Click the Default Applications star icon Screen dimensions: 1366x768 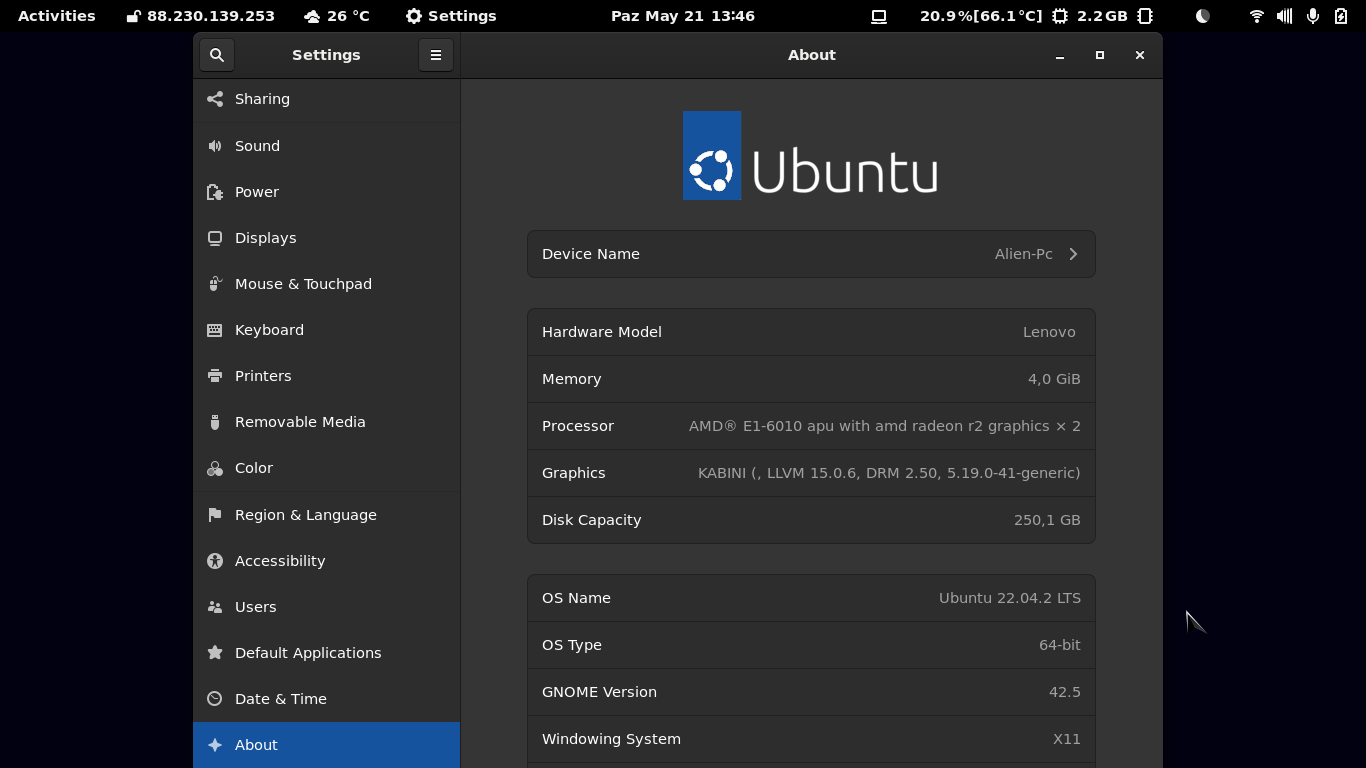(x=215, y=653)
